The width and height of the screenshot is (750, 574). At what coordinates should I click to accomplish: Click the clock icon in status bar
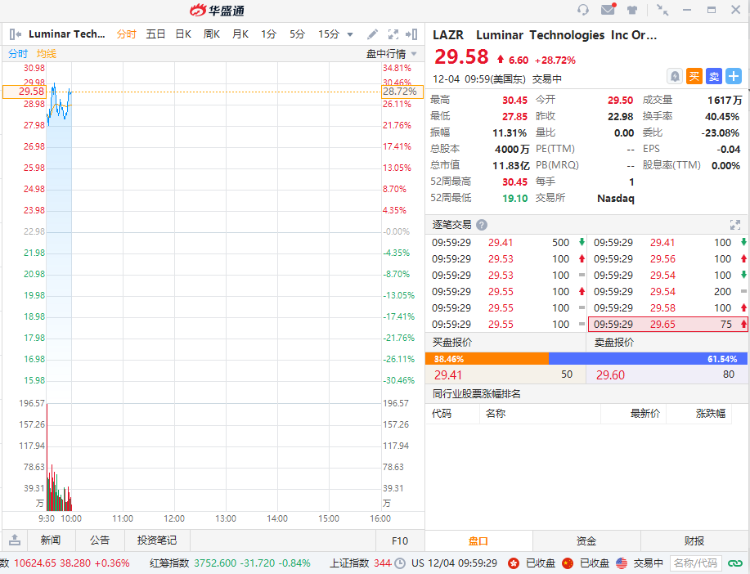(400, 563)
